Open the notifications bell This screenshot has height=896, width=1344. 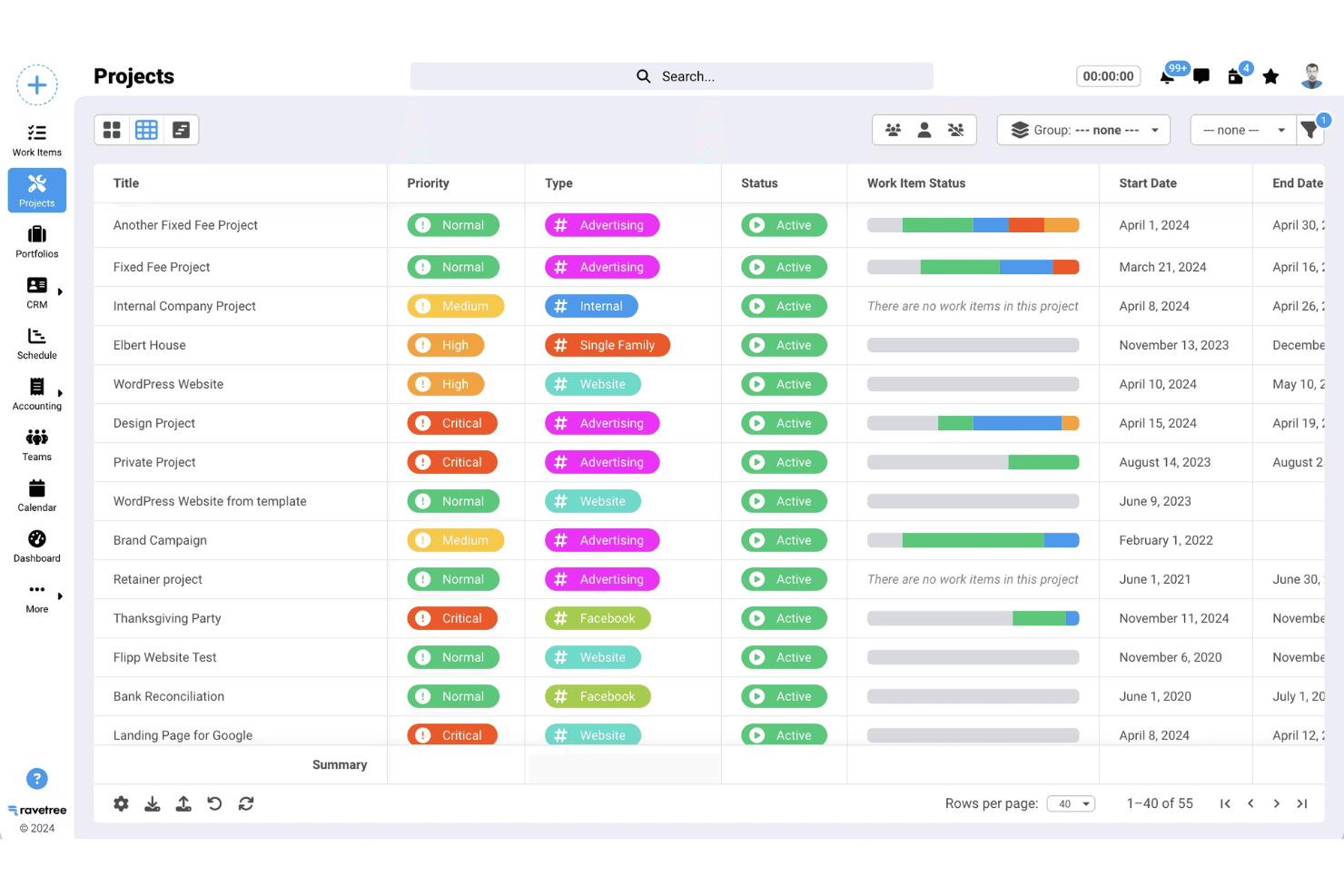coord(1168,76)
